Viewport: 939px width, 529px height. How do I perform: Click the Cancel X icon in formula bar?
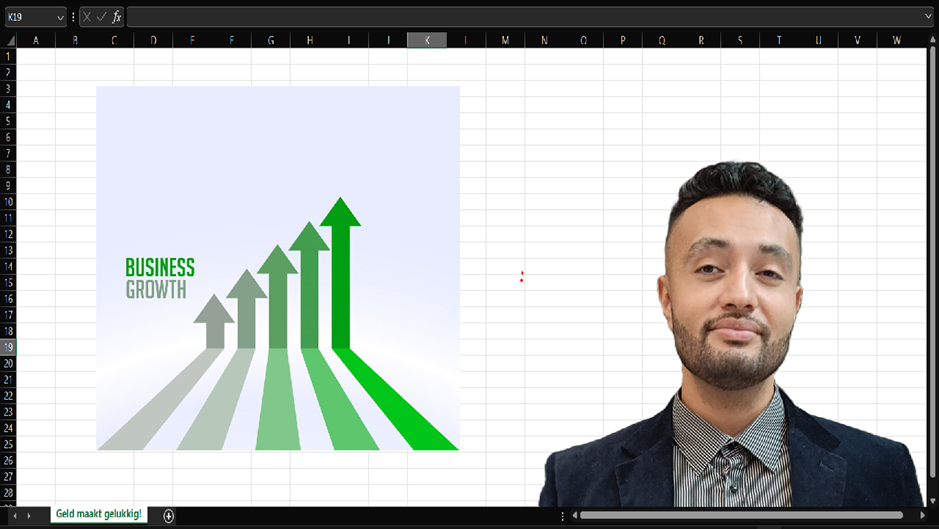(87, 17)
